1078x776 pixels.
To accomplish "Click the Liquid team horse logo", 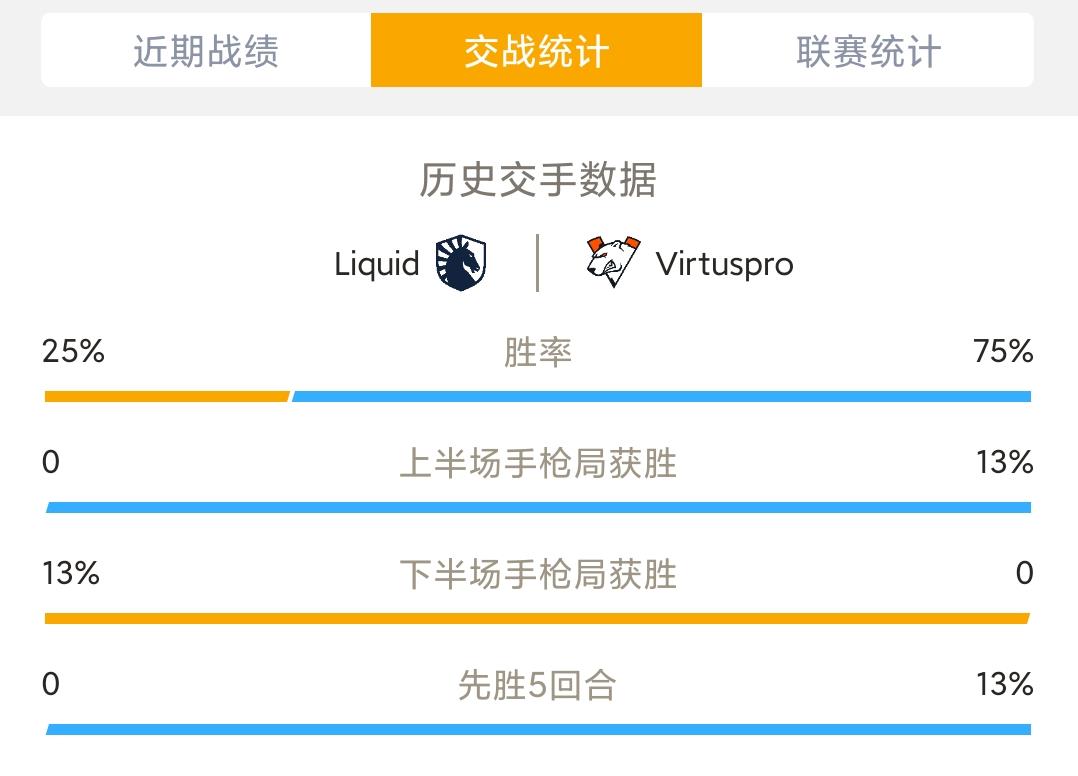I will (461, 263).
